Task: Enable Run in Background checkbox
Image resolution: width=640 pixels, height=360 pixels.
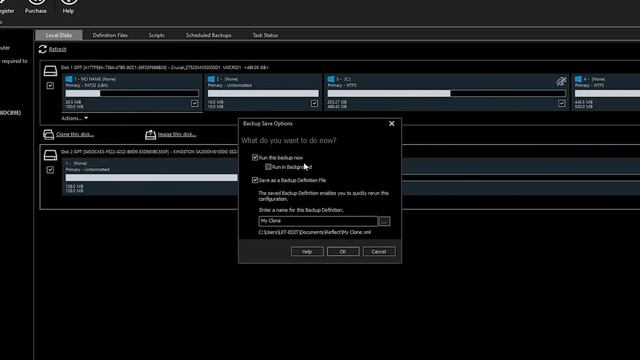Action: tap(268, 167)
